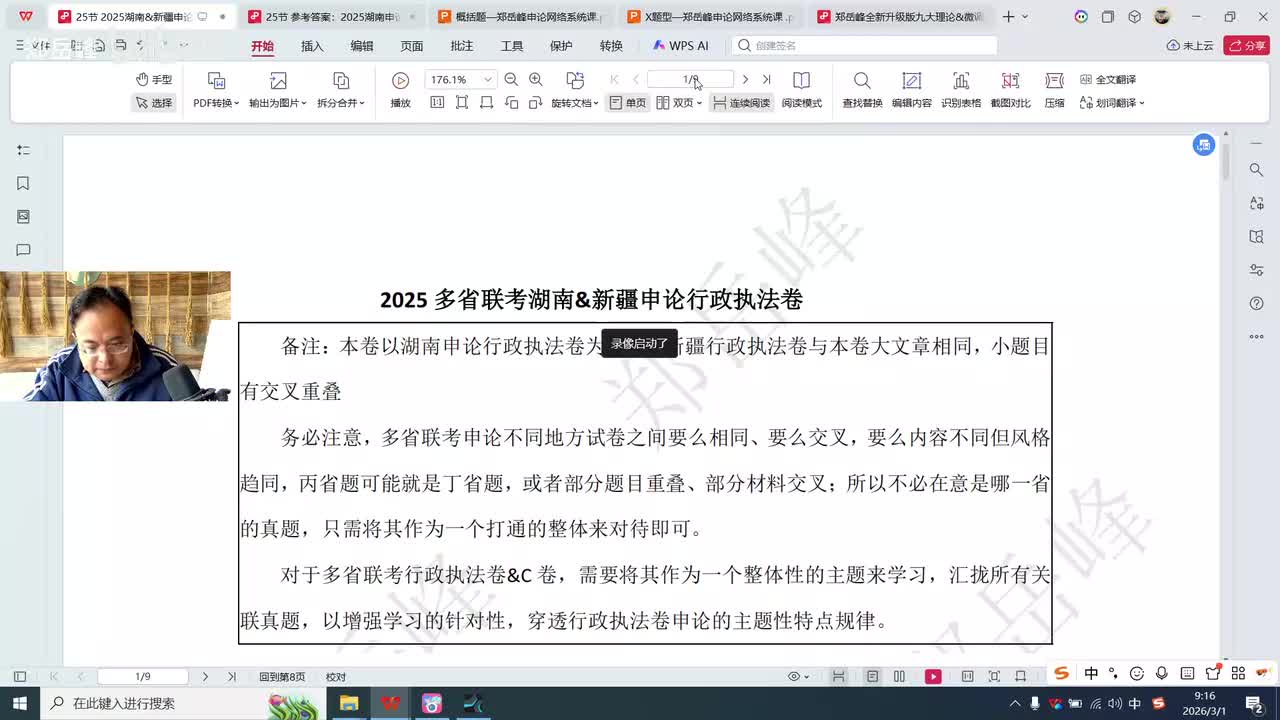Click the blue floating assistant icon
The image size is (1280, 720).
[x=1204, y=145]
